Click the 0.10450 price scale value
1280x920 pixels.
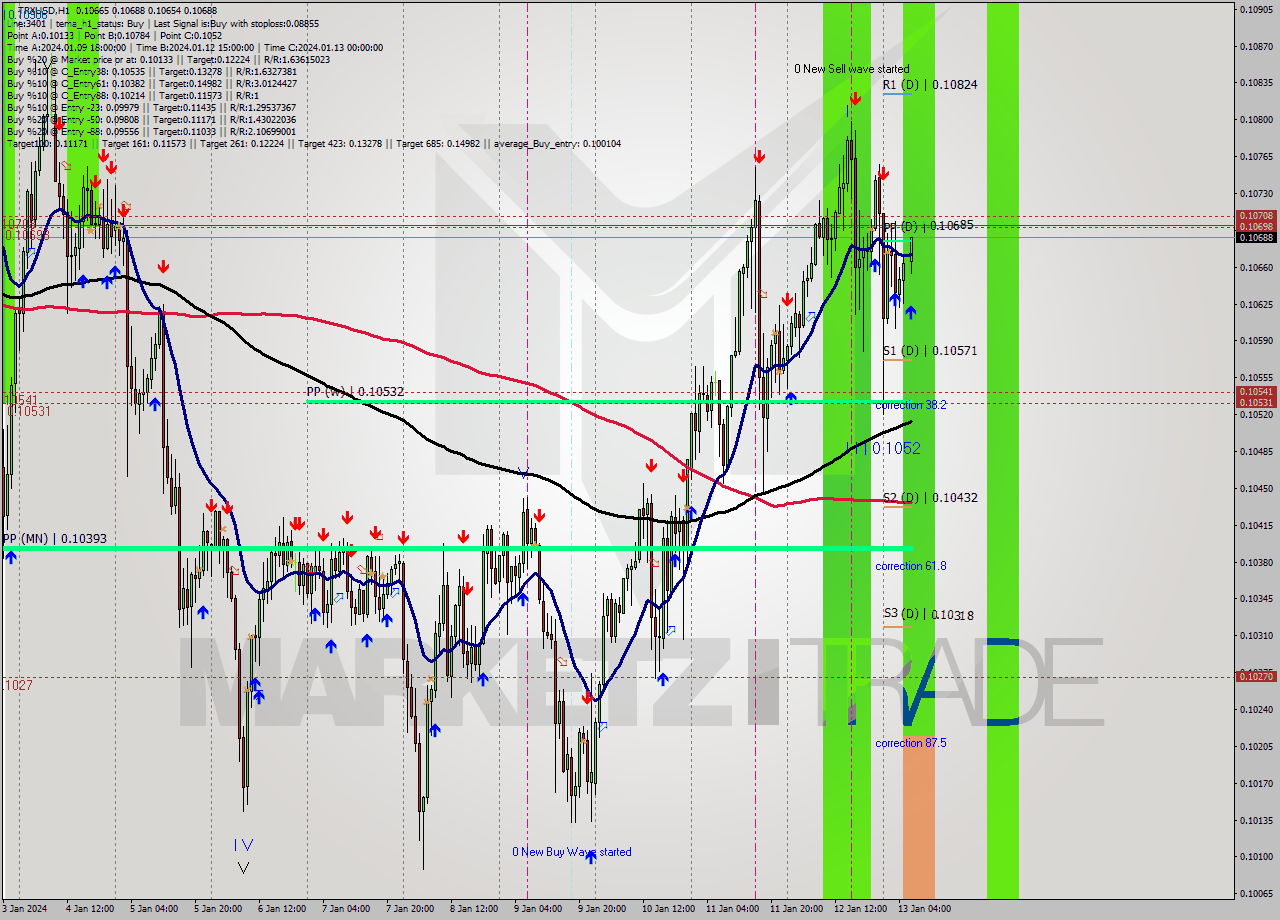pyautogui.click(x=1256, y=488)
